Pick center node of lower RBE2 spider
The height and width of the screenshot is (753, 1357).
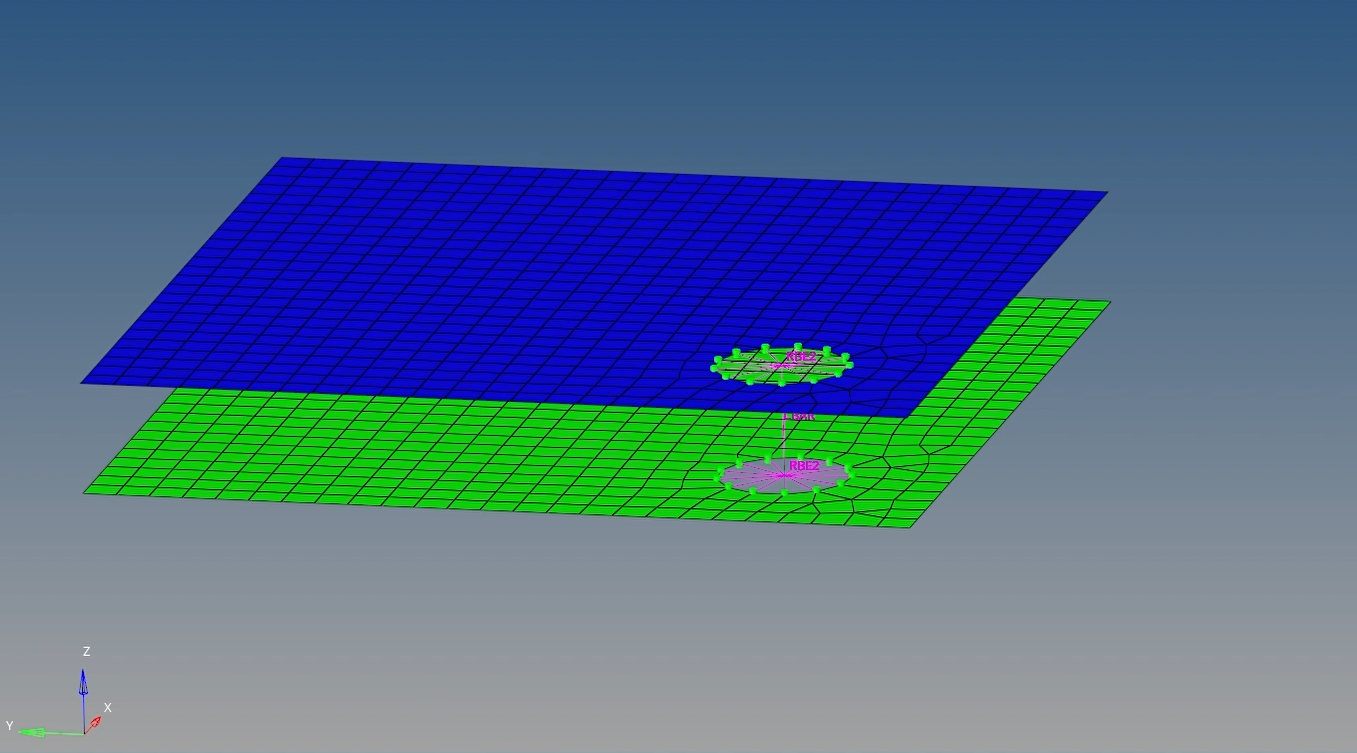[783, 475]
